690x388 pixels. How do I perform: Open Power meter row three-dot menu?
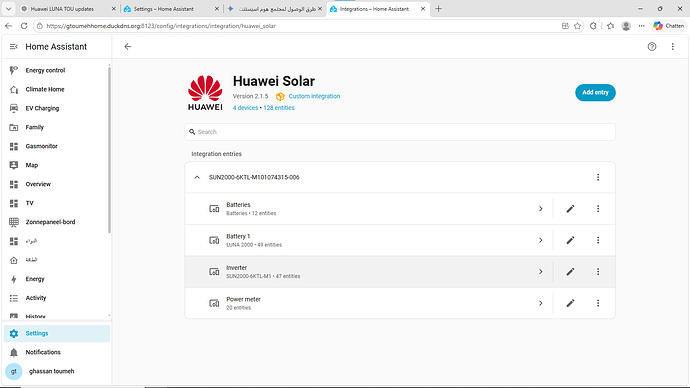pyautogui.click(x=598, y=303)
